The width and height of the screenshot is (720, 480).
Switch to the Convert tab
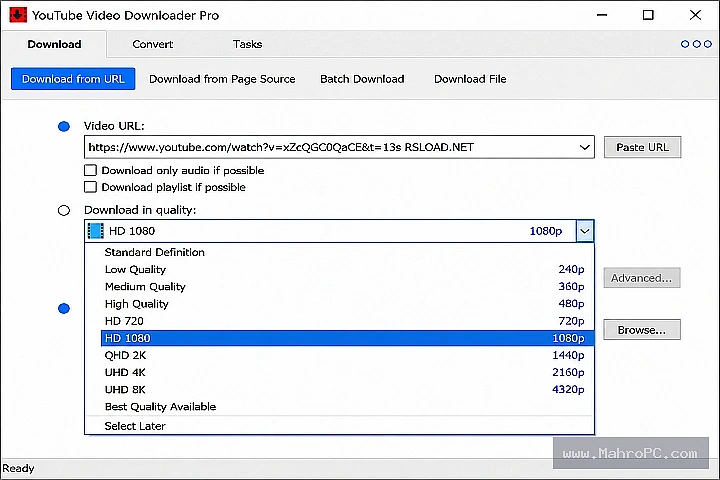[x=152, y=44]
